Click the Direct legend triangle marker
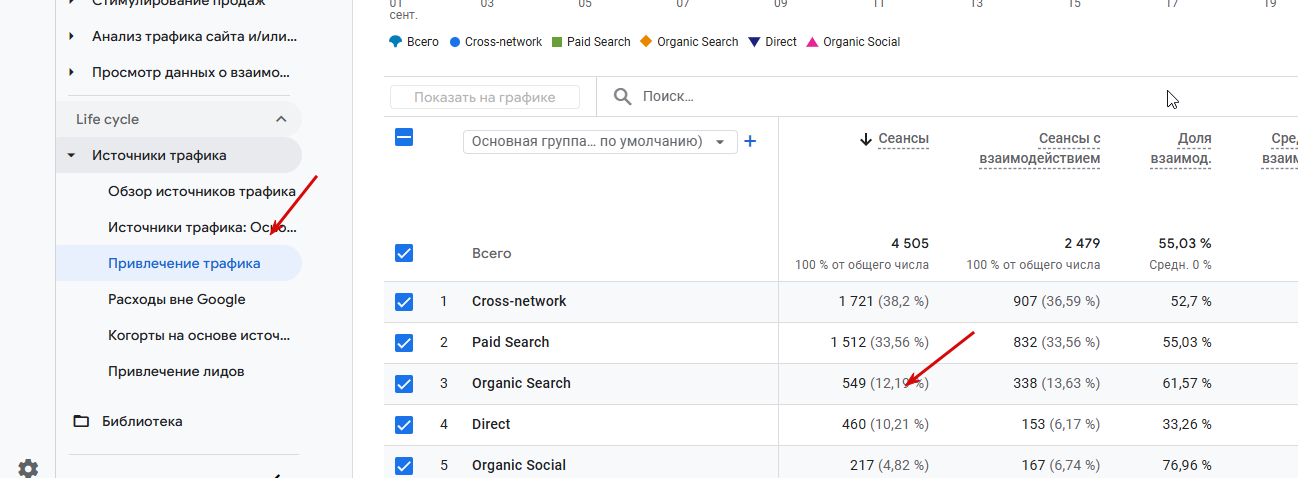1298x478 pixels. coord(754,42)
